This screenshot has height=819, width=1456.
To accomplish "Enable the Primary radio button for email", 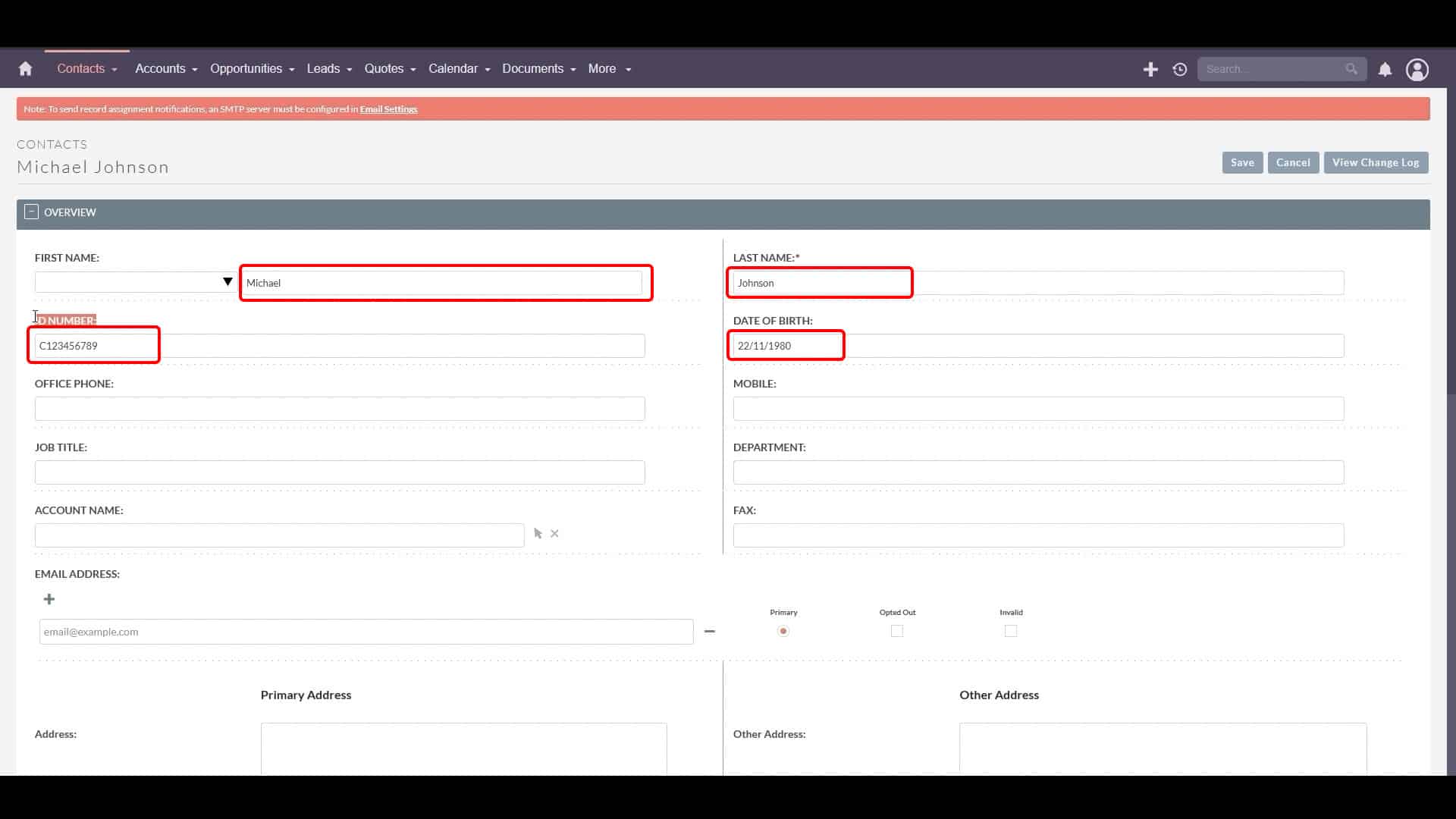I will tap(783, 630).
